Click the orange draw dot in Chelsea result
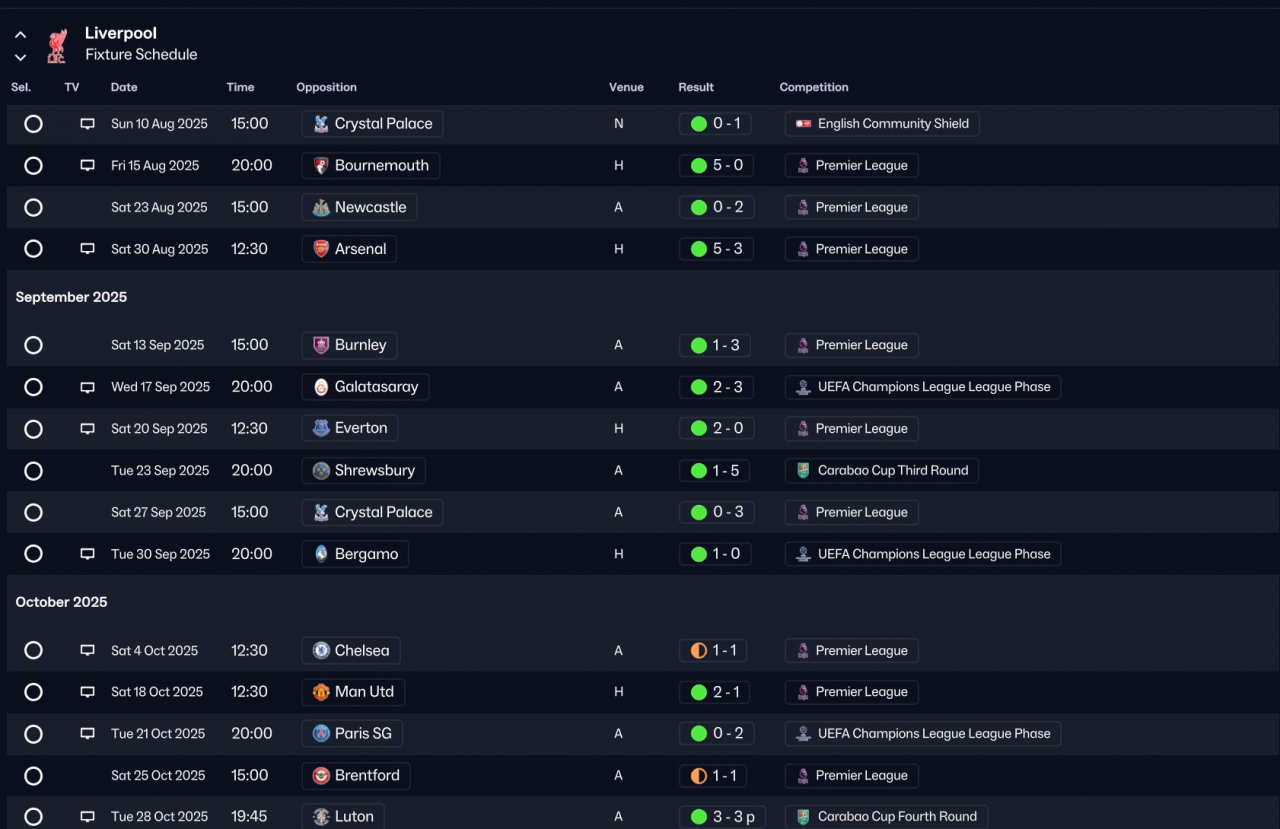Screen dimensions: 1280x829 point(699,651)
